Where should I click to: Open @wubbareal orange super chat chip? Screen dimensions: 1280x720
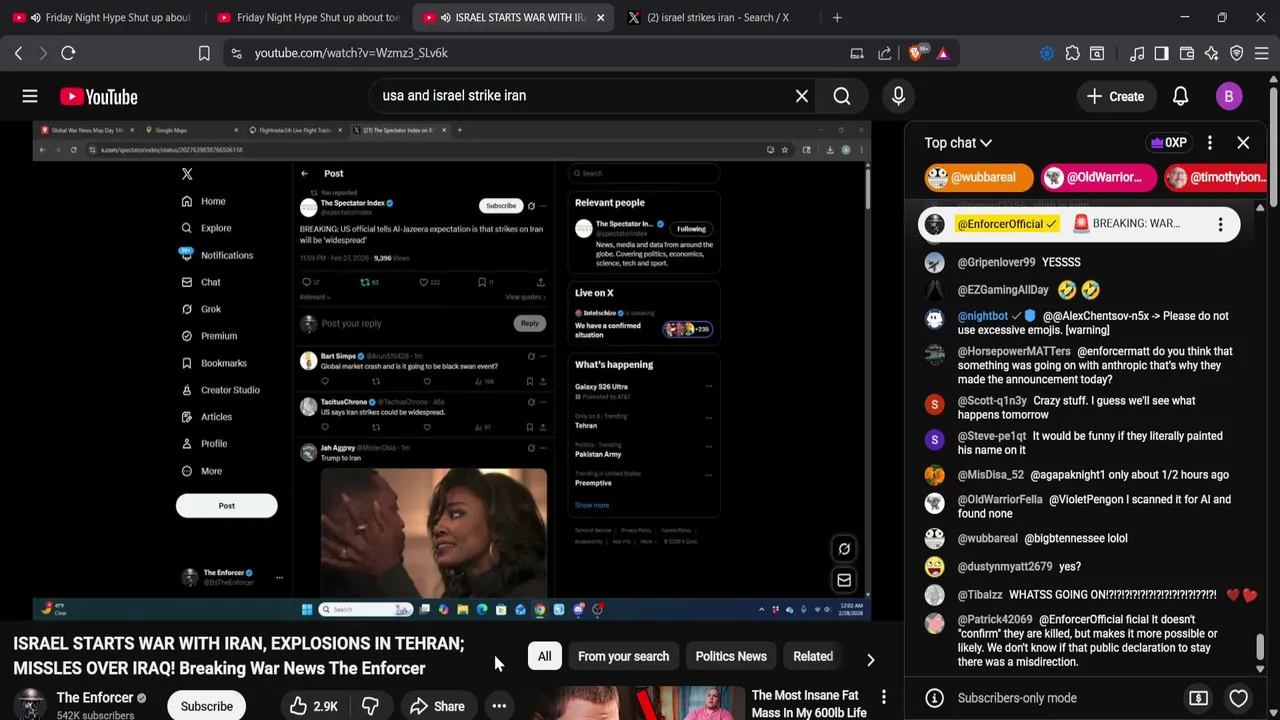pos(978,178)
